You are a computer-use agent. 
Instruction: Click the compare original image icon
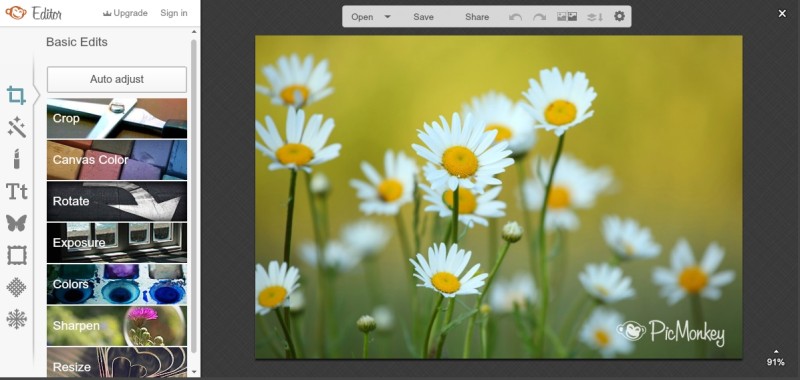567,17
